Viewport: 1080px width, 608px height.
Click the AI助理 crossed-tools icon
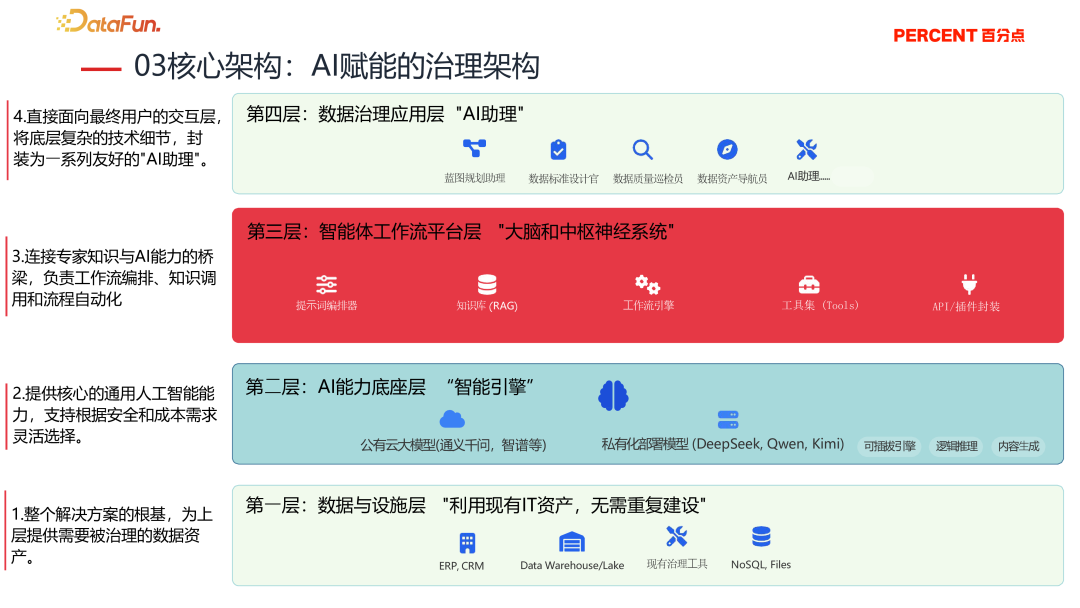tap(807, 150)
